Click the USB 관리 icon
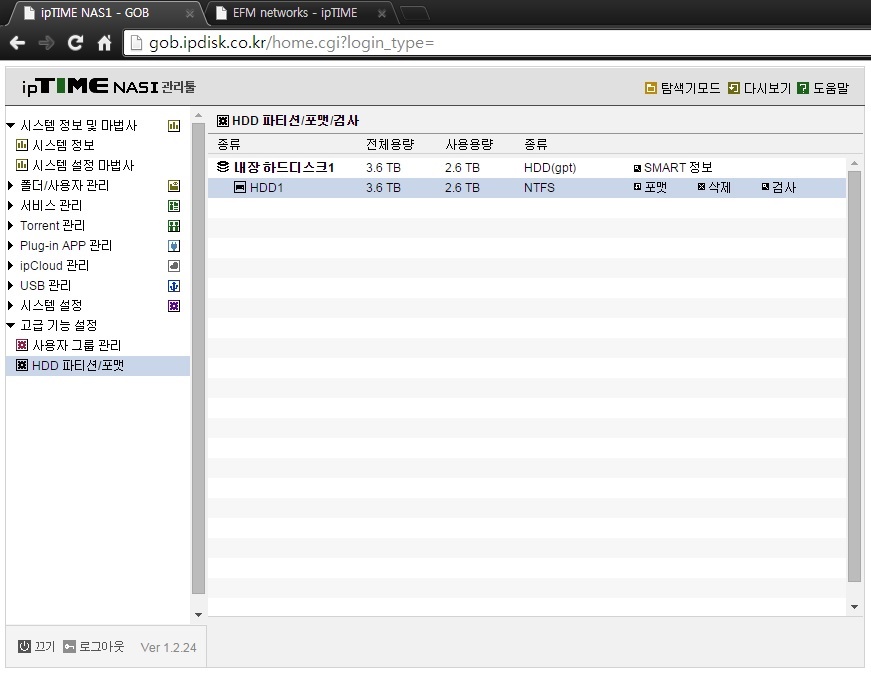 (x=174, y=286)
